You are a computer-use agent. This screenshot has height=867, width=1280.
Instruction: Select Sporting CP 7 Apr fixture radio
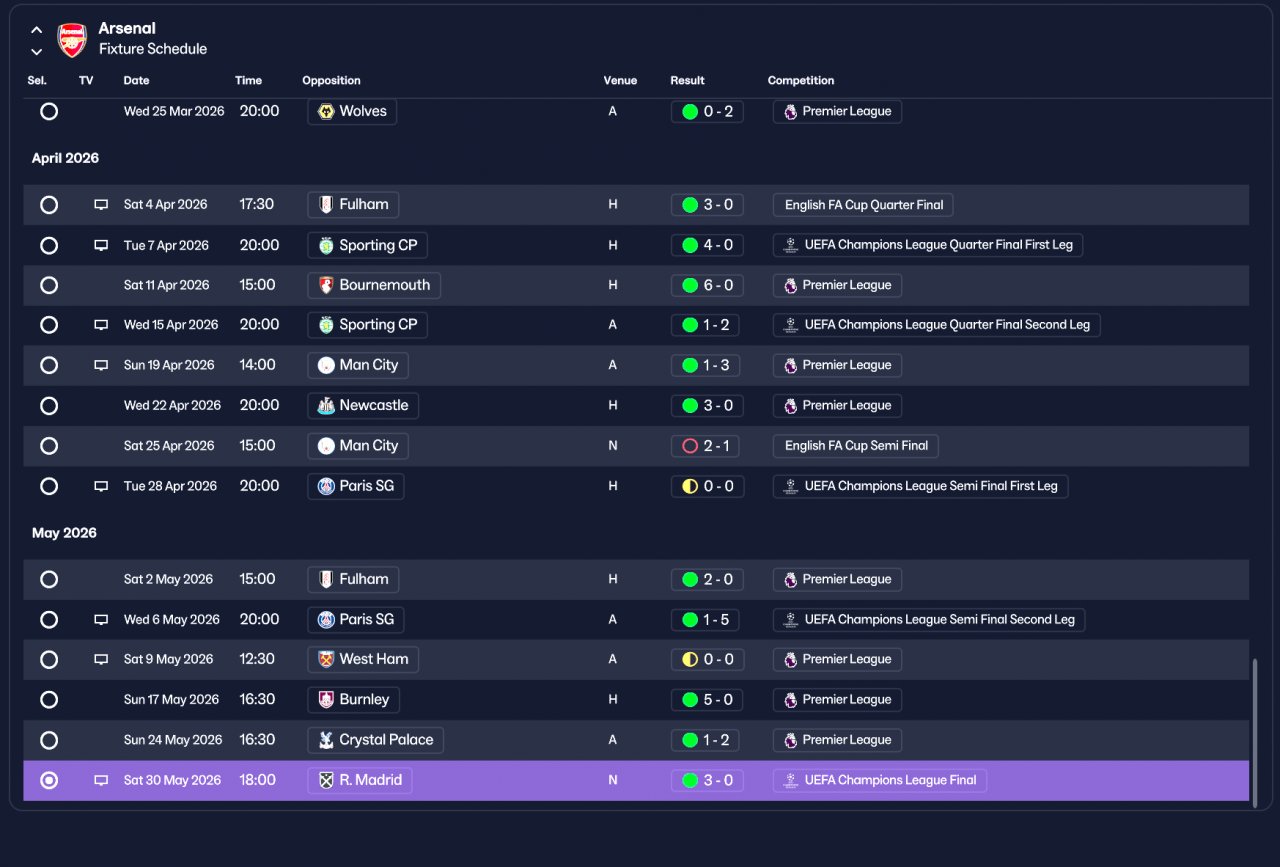[x=49, y=245]
